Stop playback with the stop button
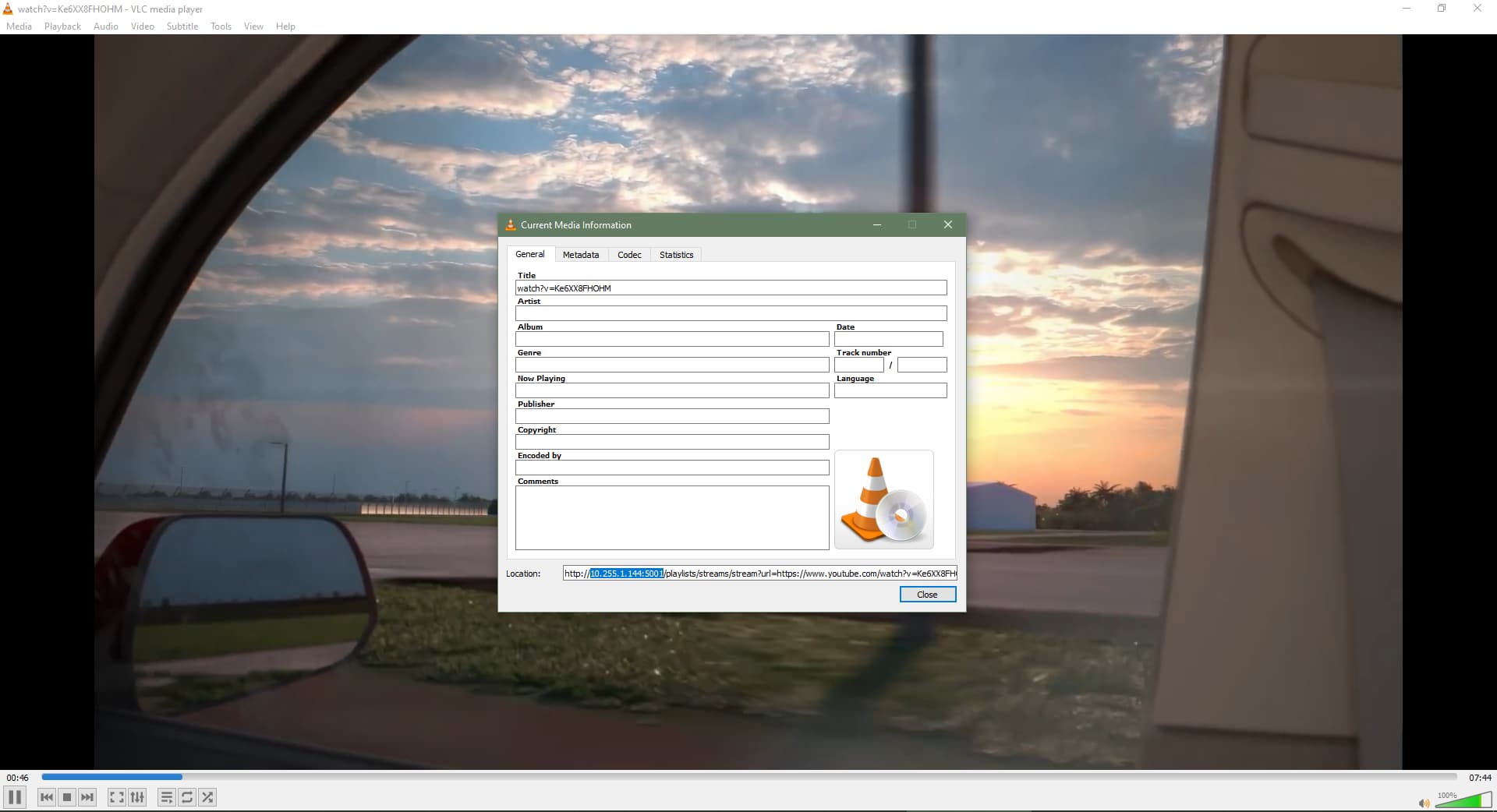The height and width of the screenshot is (812, 1497). 67,797
